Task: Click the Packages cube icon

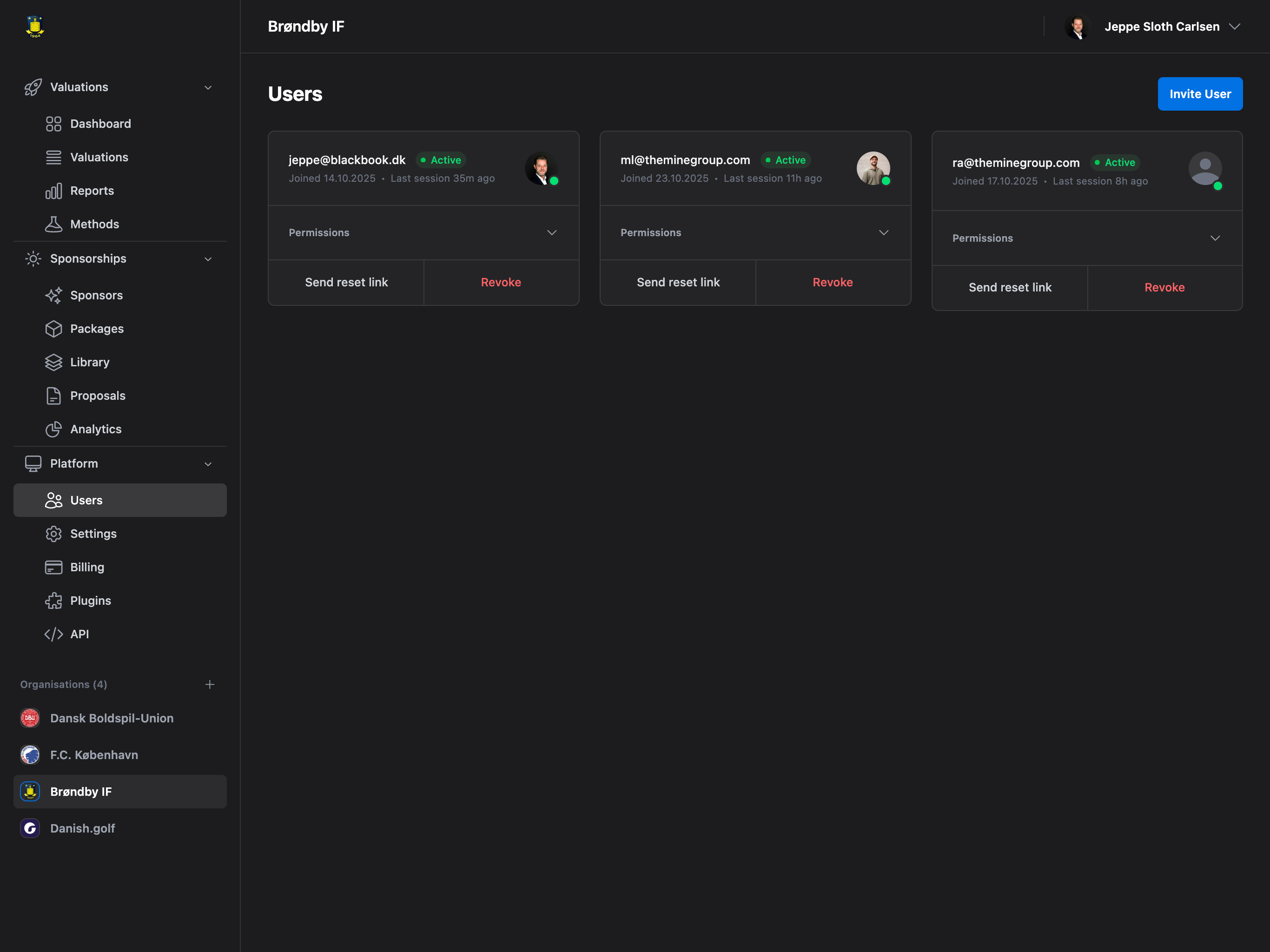Action: pos(53,329)
